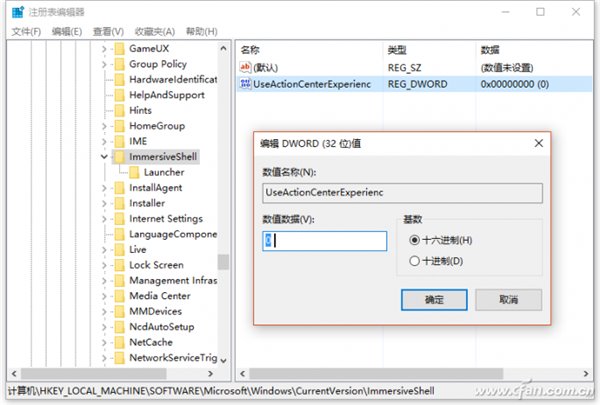Click the GameUX folder icon
The image size is (600, 405).
pyautogui.click(x=120, y=49)
